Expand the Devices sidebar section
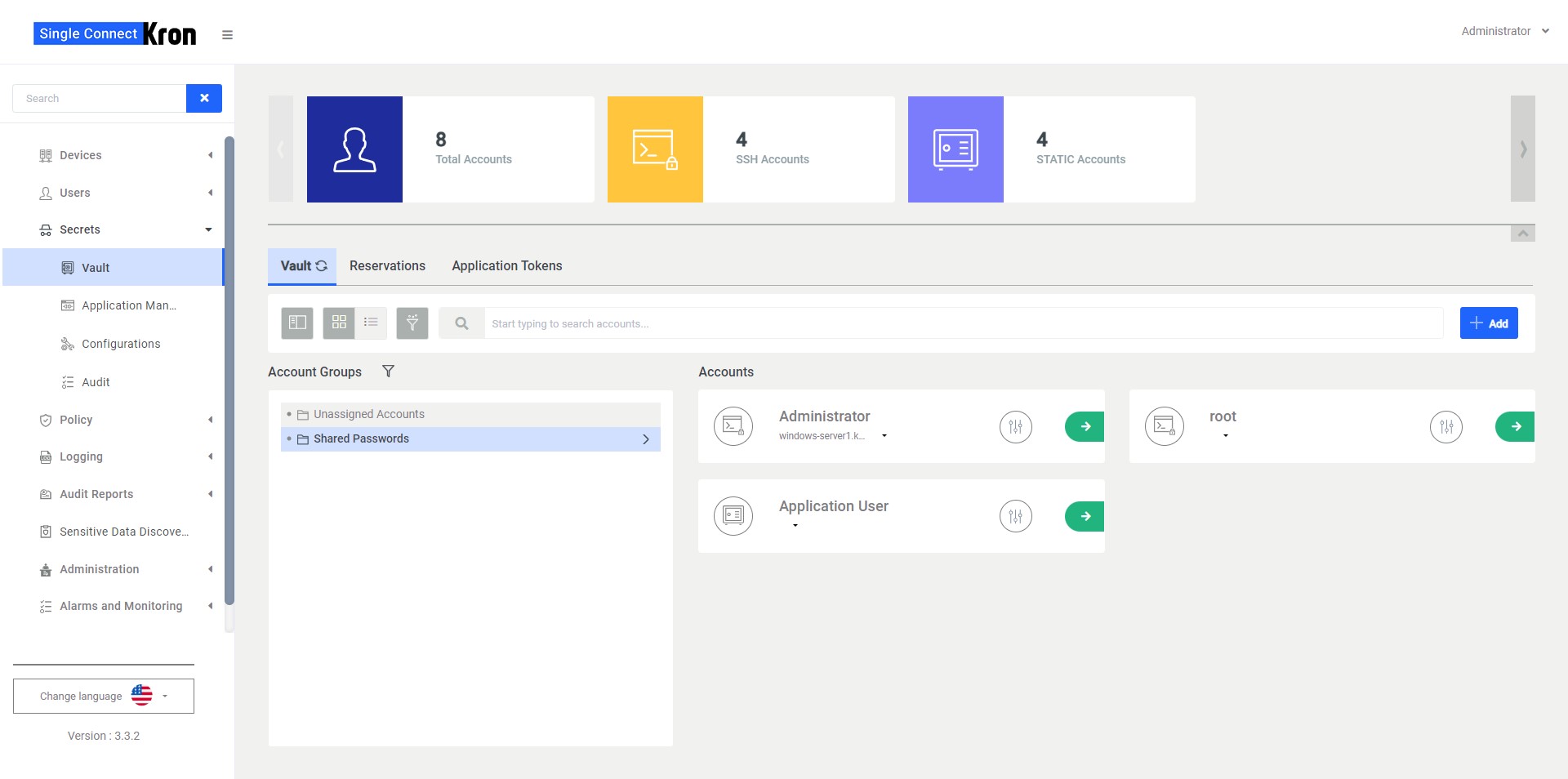Viewport: 1568px width, 779px height. [x=81, y=155]
